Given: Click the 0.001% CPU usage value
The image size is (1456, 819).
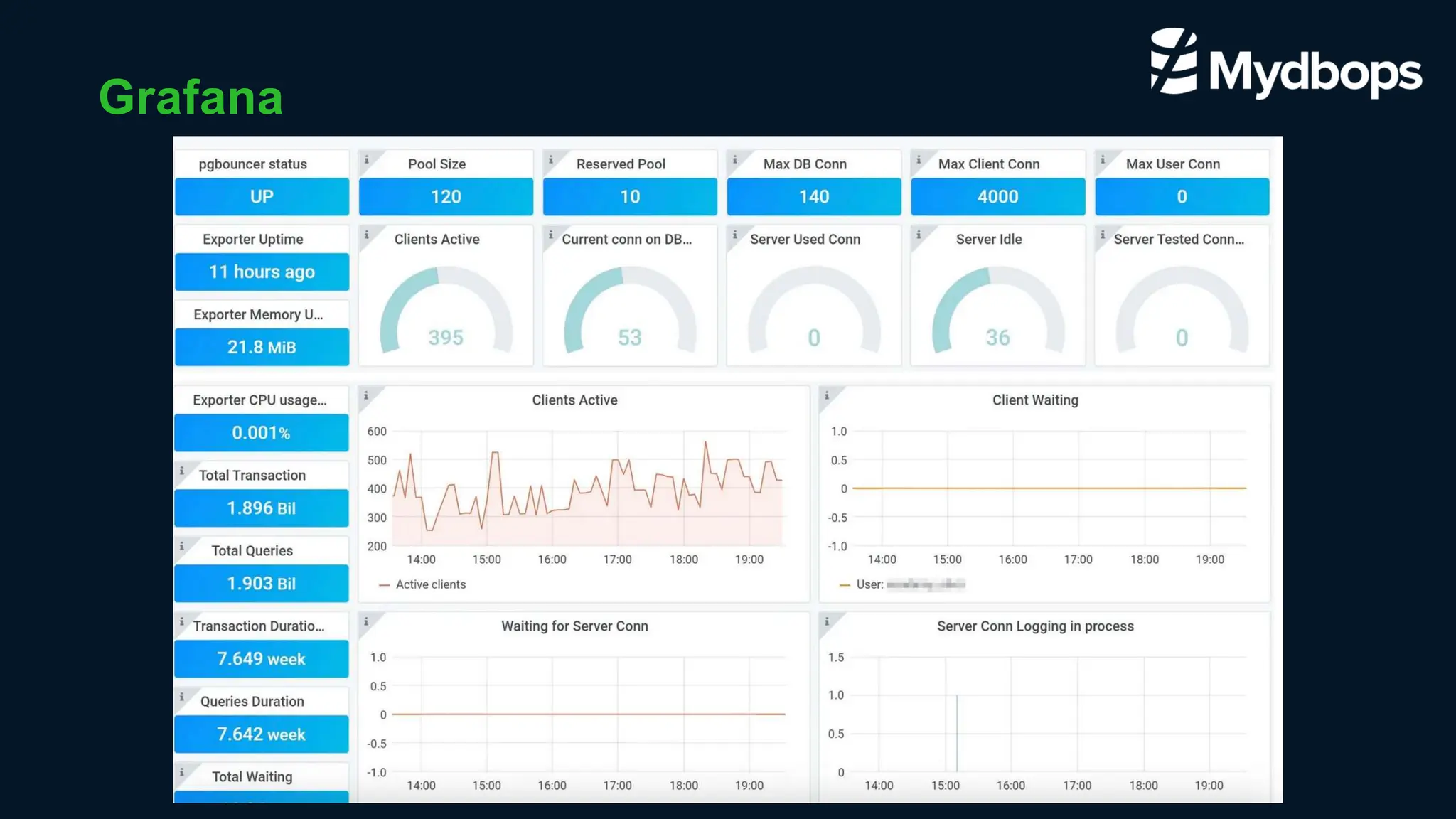Looking at the screenshot, I should pos(262,433).
